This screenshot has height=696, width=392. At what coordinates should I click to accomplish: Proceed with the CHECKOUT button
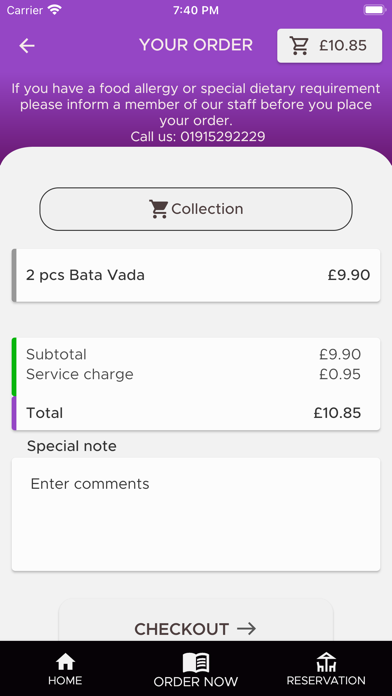pos(196,624)
